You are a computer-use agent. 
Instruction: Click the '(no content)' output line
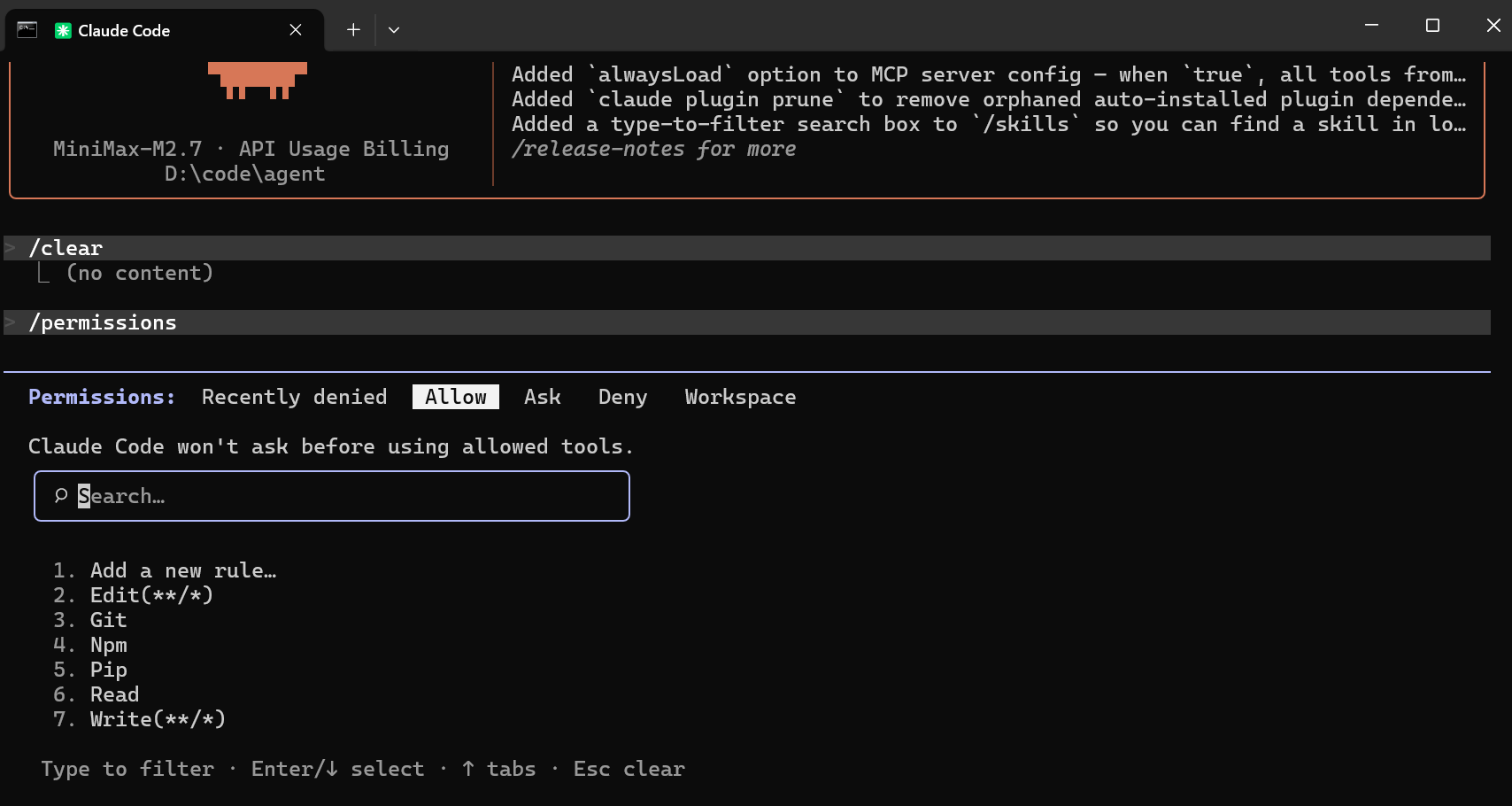pyautogui.click(x=140, y=273)
